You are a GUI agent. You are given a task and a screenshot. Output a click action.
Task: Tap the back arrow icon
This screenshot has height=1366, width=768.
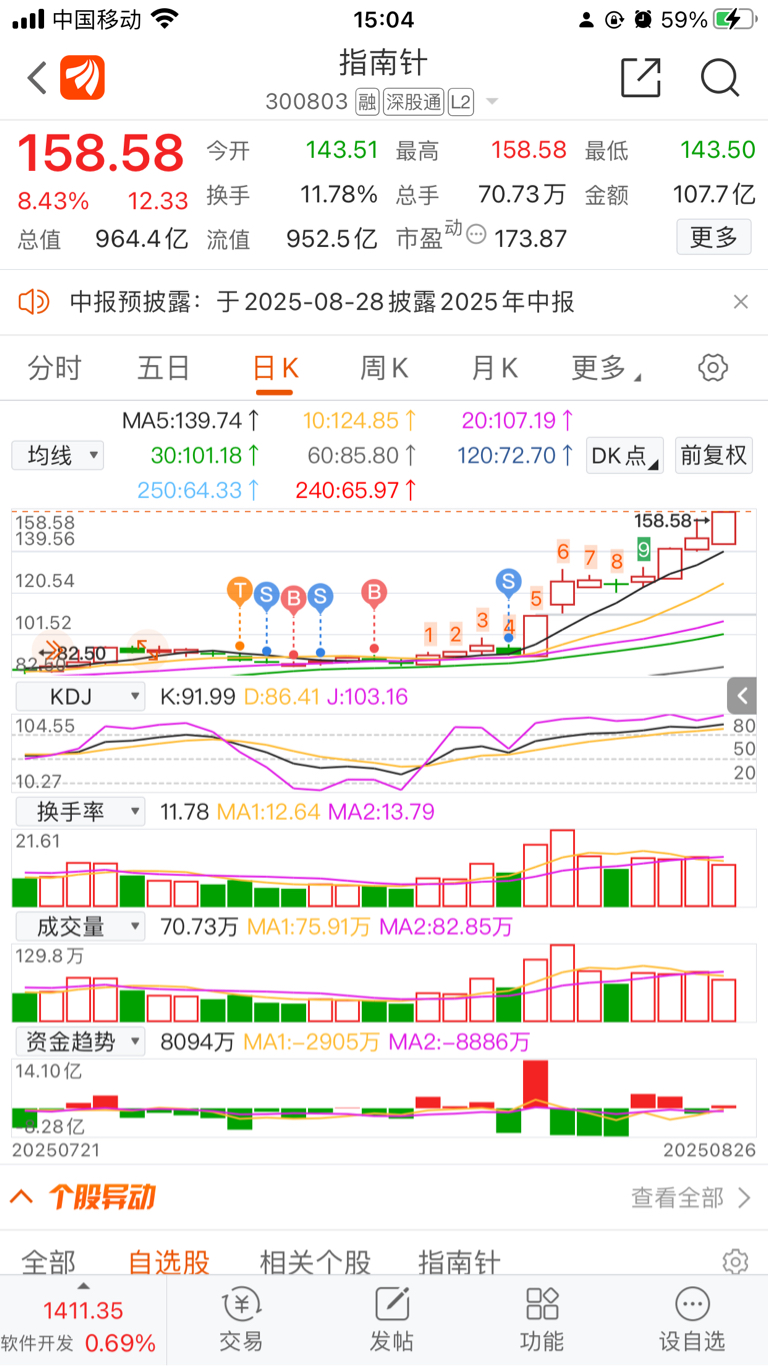pyautogui.click(x=37, y=77)
